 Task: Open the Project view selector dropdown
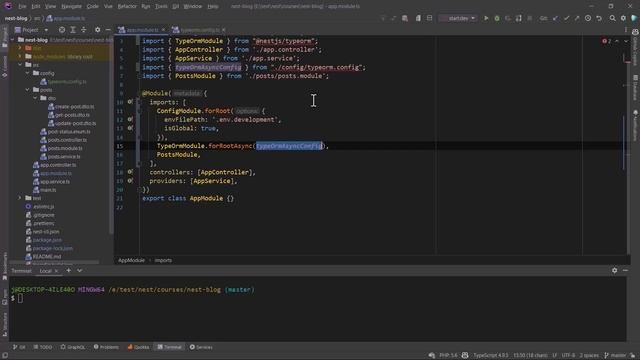[x=32, y=30]
